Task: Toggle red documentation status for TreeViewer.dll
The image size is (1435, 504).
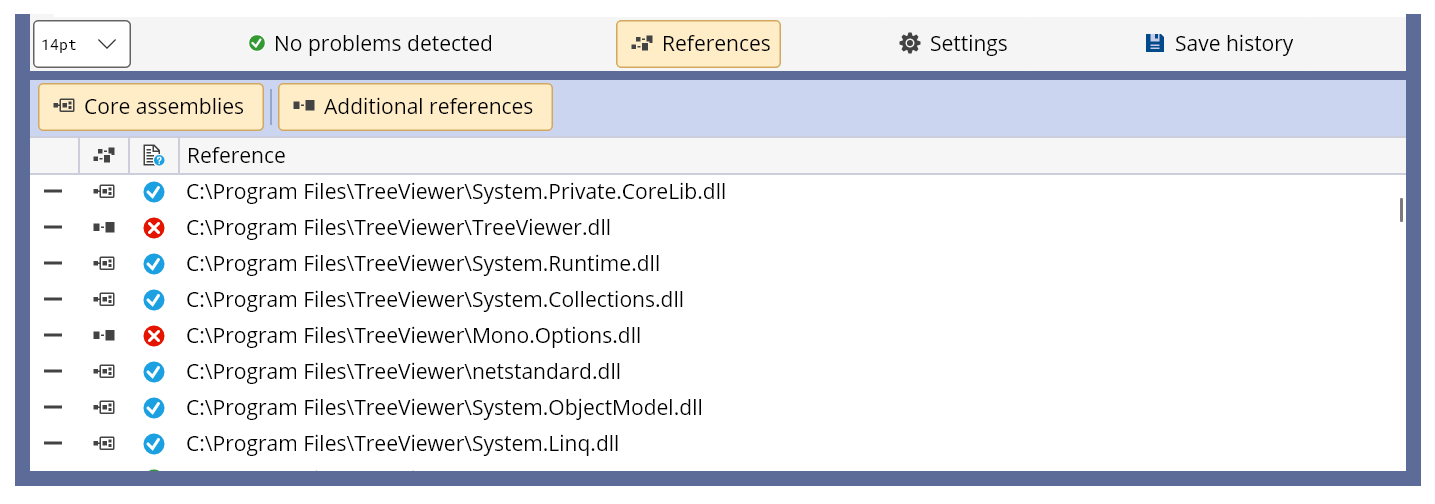Action: coord(154,228)
